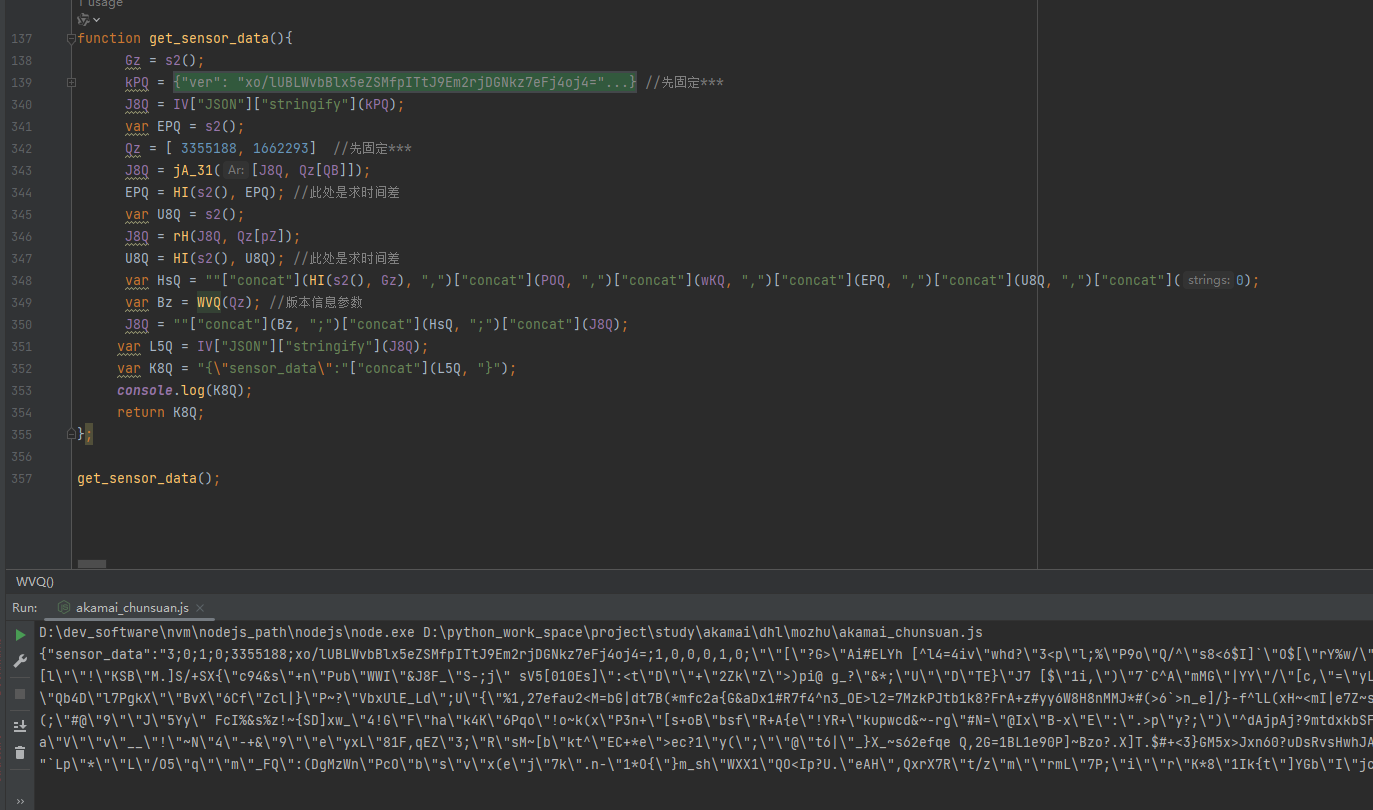Show more Run toolbar actions via the double chevron
1373x810 pixels.
click(x=20, y=801)
